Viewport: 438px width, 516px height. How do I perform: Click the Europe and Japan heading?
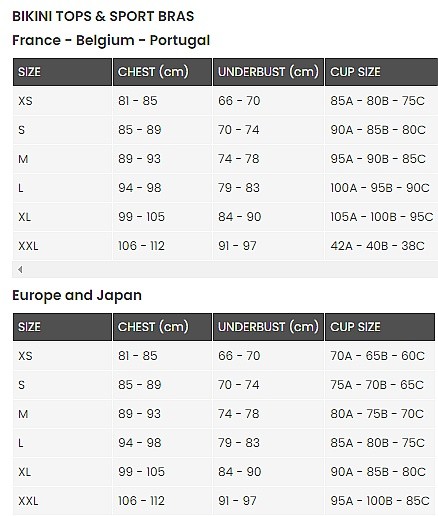tap(77, 295)
